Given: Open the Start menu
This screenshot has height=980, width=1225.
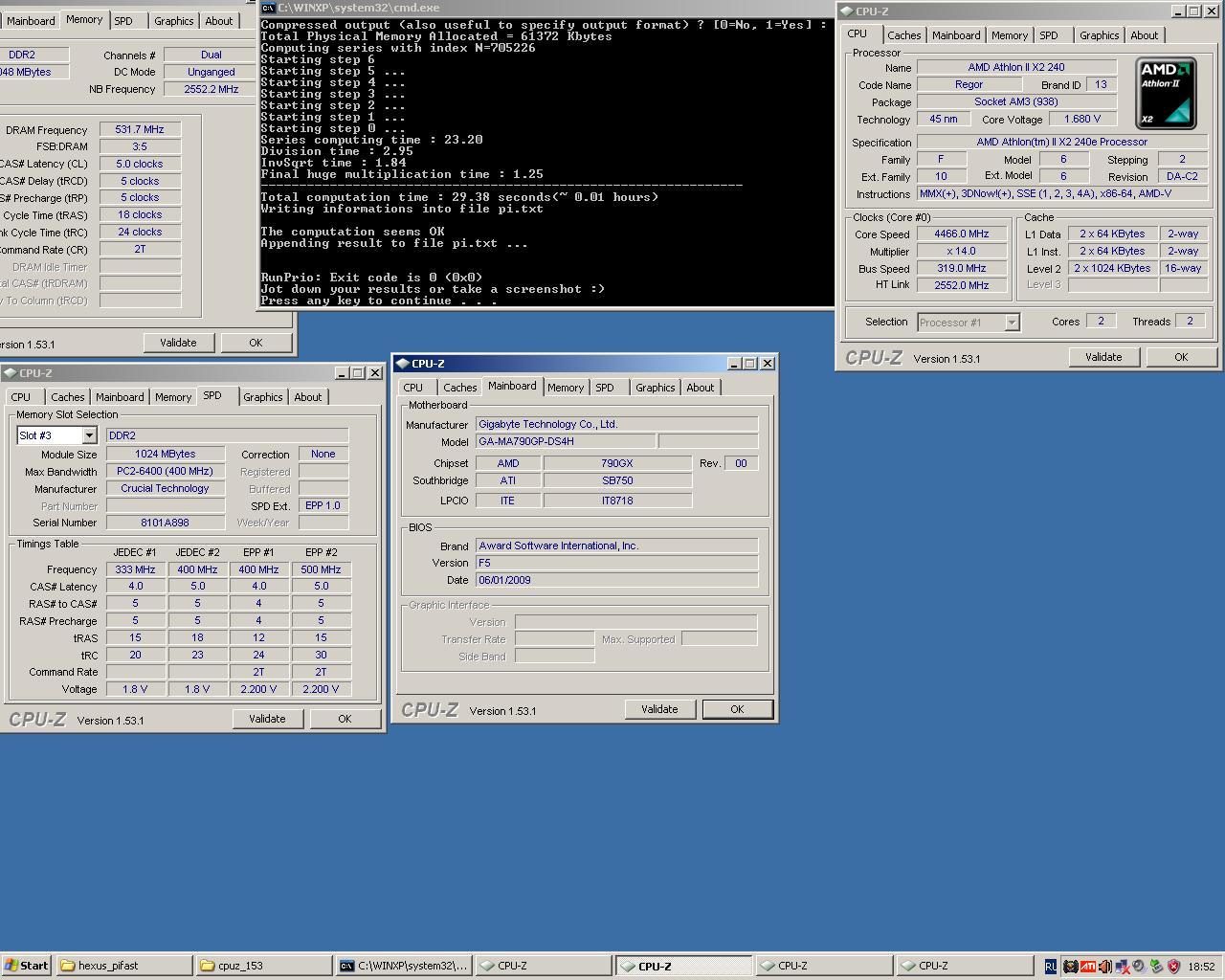Looking at the screenshot, I should click(27, 966).
